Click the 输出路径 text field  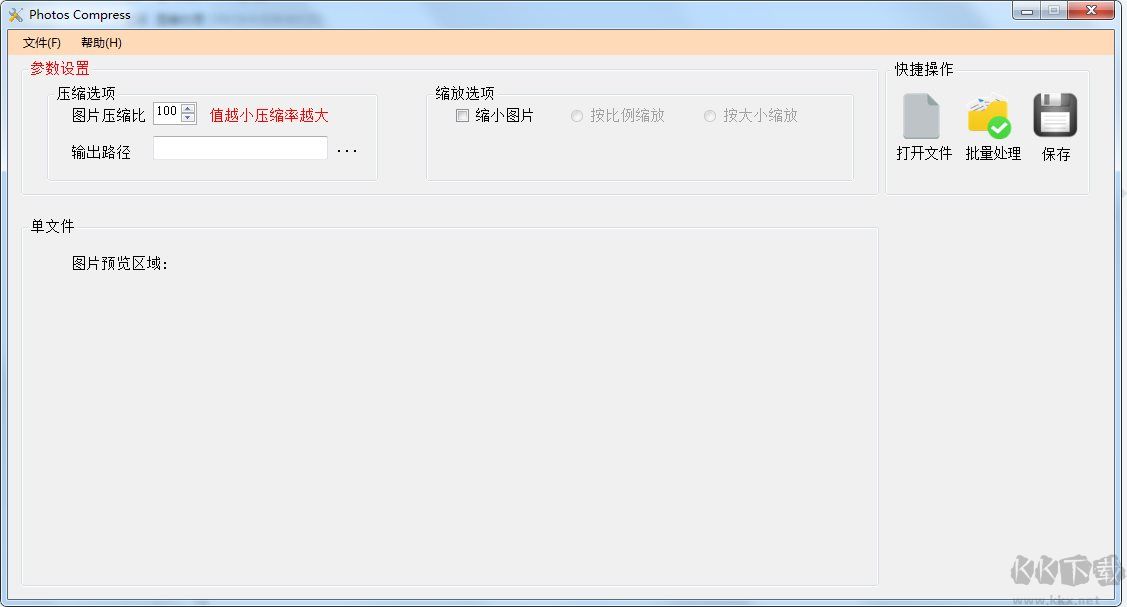pos(240,148)
